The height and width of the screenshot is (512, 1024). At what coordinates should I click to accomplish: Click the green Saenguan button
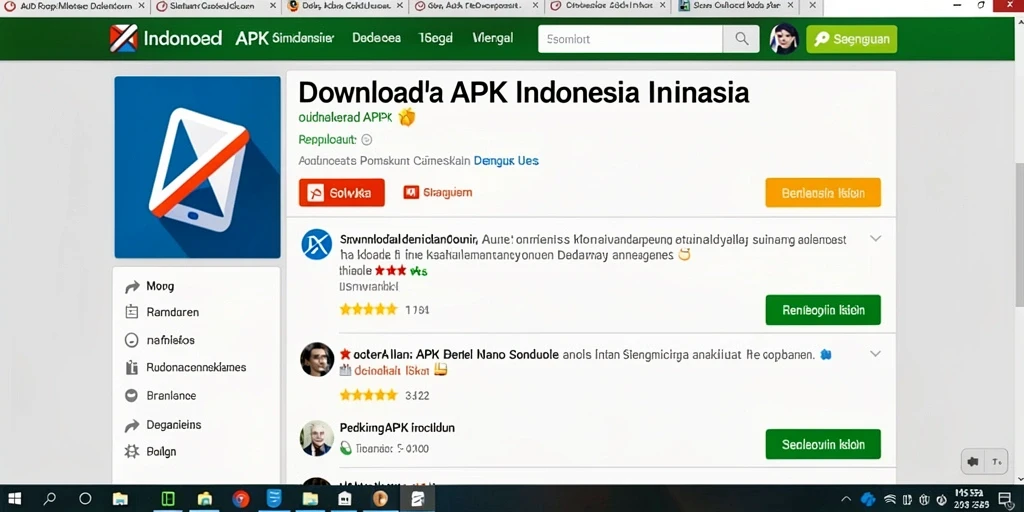(x=852, y=39)
